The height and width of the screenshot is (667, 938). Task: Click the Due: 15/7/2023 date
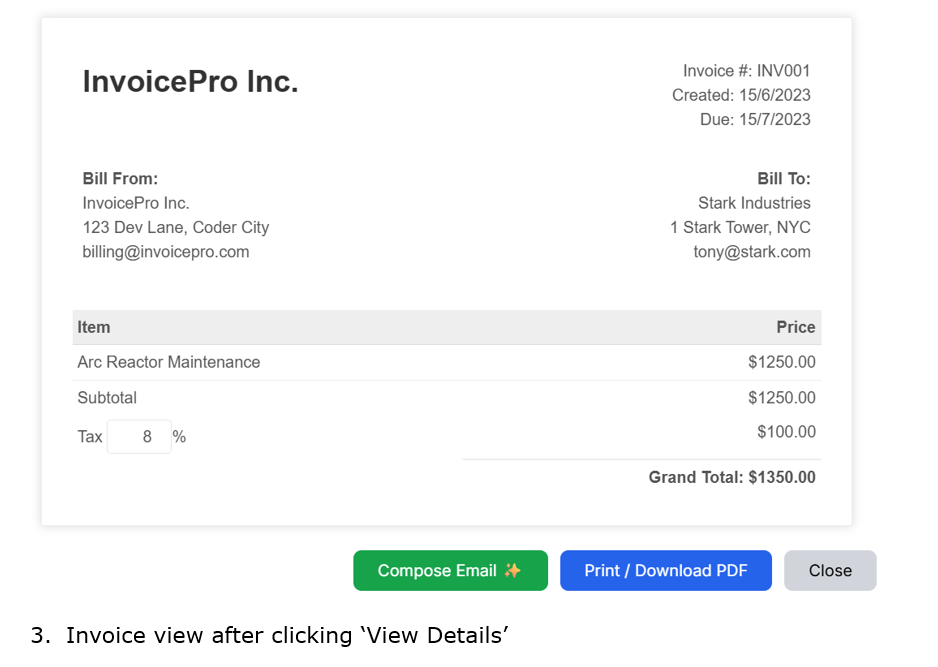pyautogui.click(x=755, y=119)
